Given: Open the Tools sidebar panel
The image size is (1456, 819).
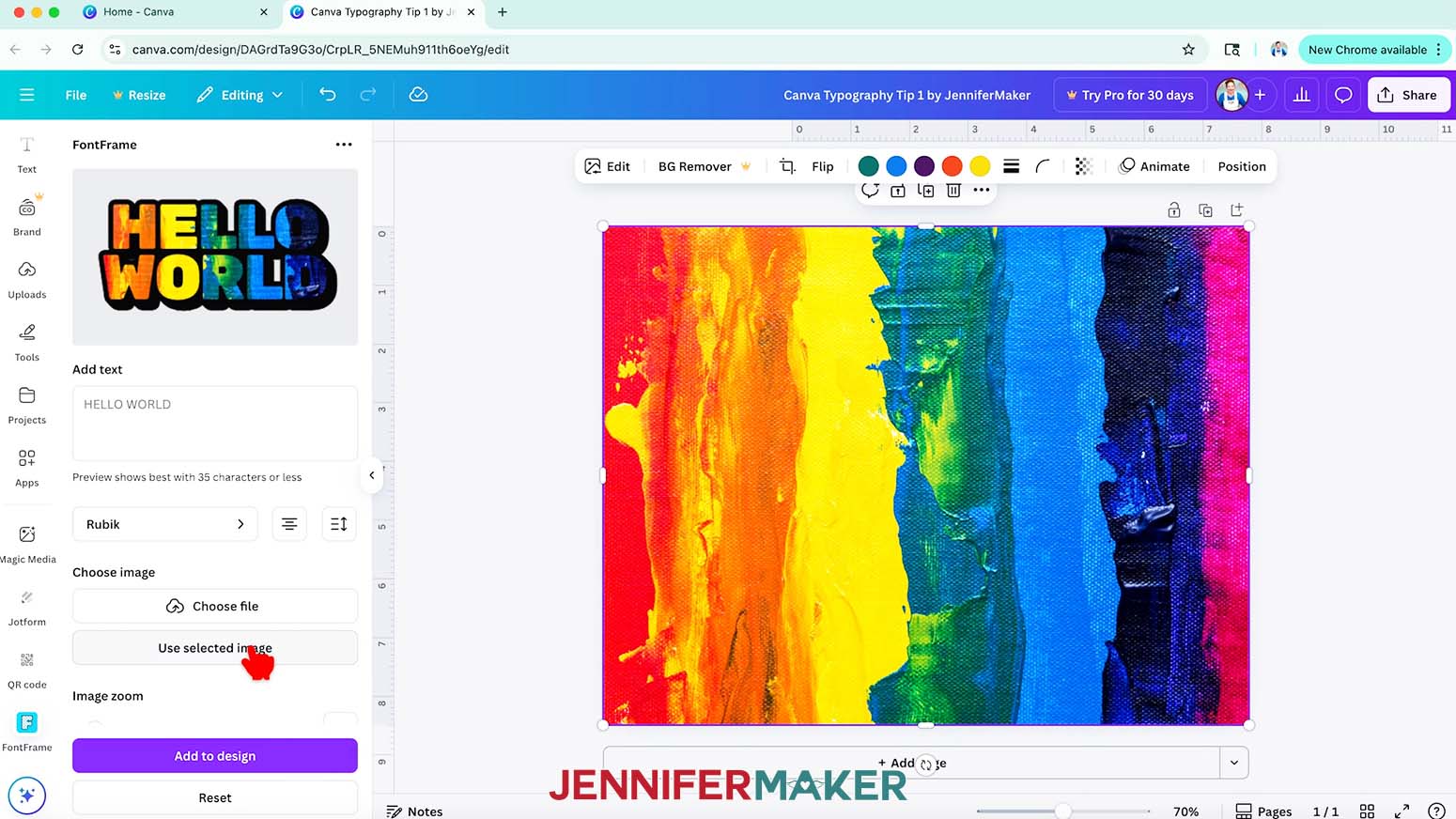Looking at the screenshot, I should 27,343.
